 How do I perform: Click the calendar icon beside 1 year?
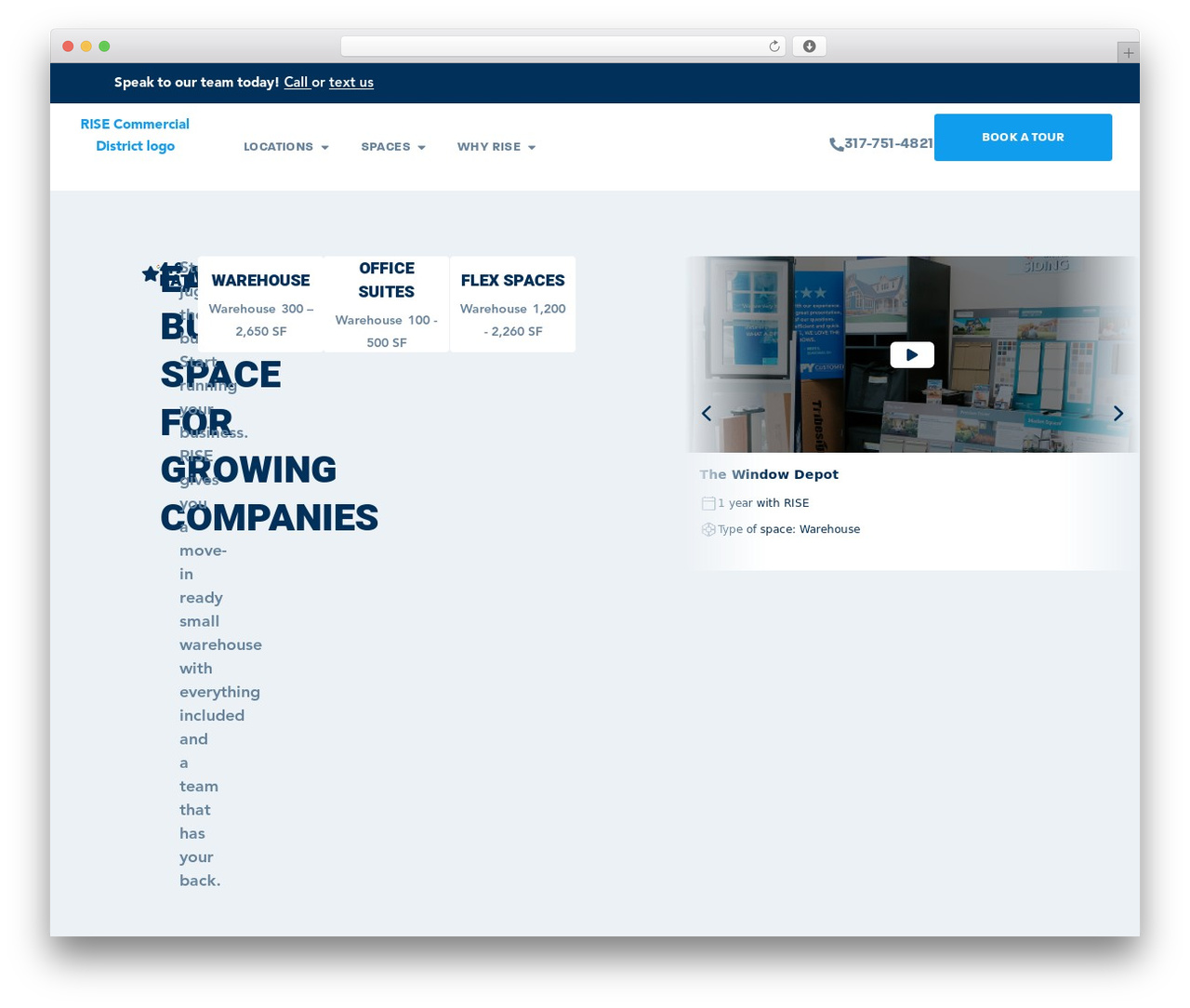pyautogui.click(x=708, y=503)
